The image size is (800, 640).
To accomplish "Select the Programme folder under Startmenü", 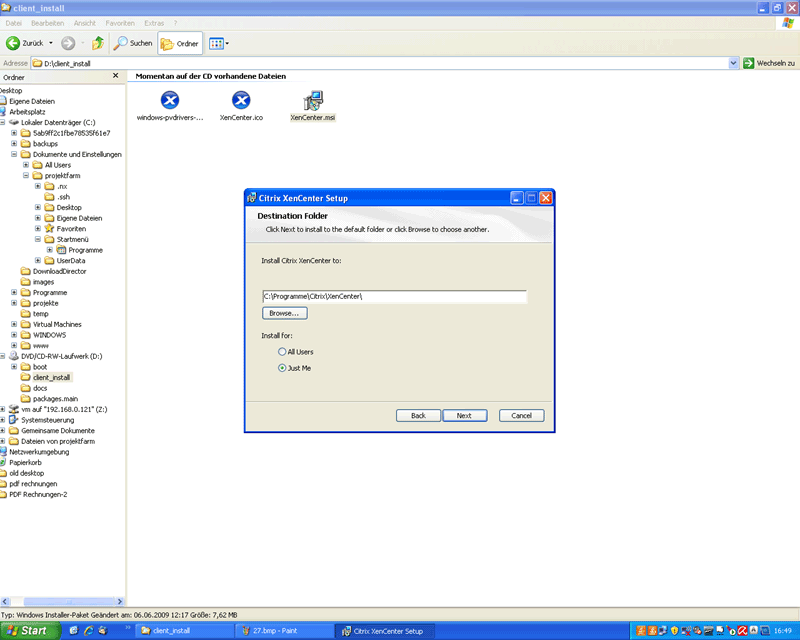I will (x=85, y=250).
